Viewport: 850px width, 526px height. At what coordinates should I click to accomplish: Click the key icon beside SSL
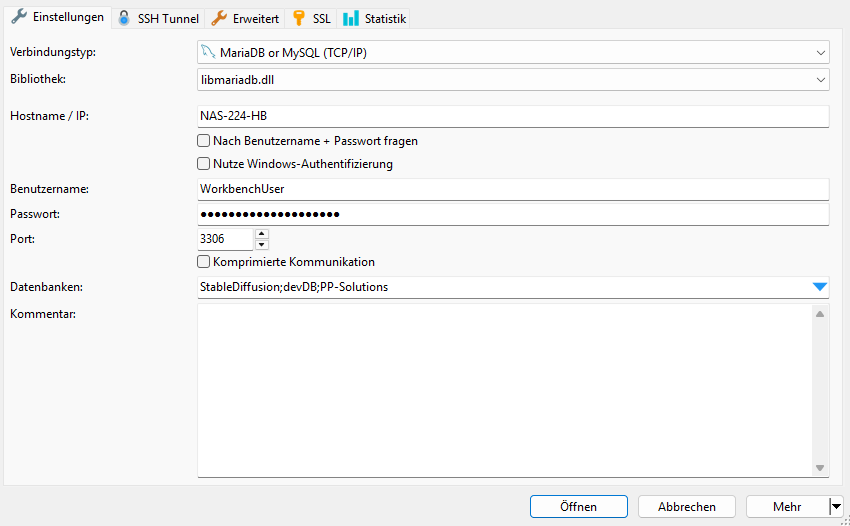tap(298, 19)
